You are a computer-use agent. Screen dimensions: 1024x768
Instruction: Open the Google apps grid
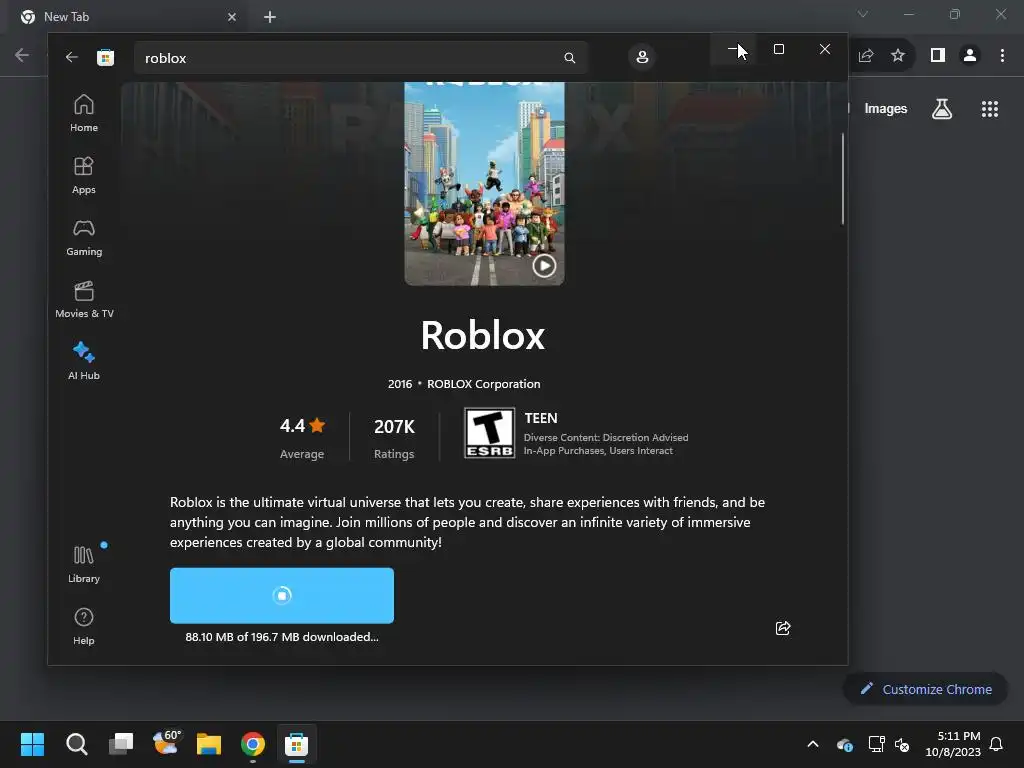[990, 109]
